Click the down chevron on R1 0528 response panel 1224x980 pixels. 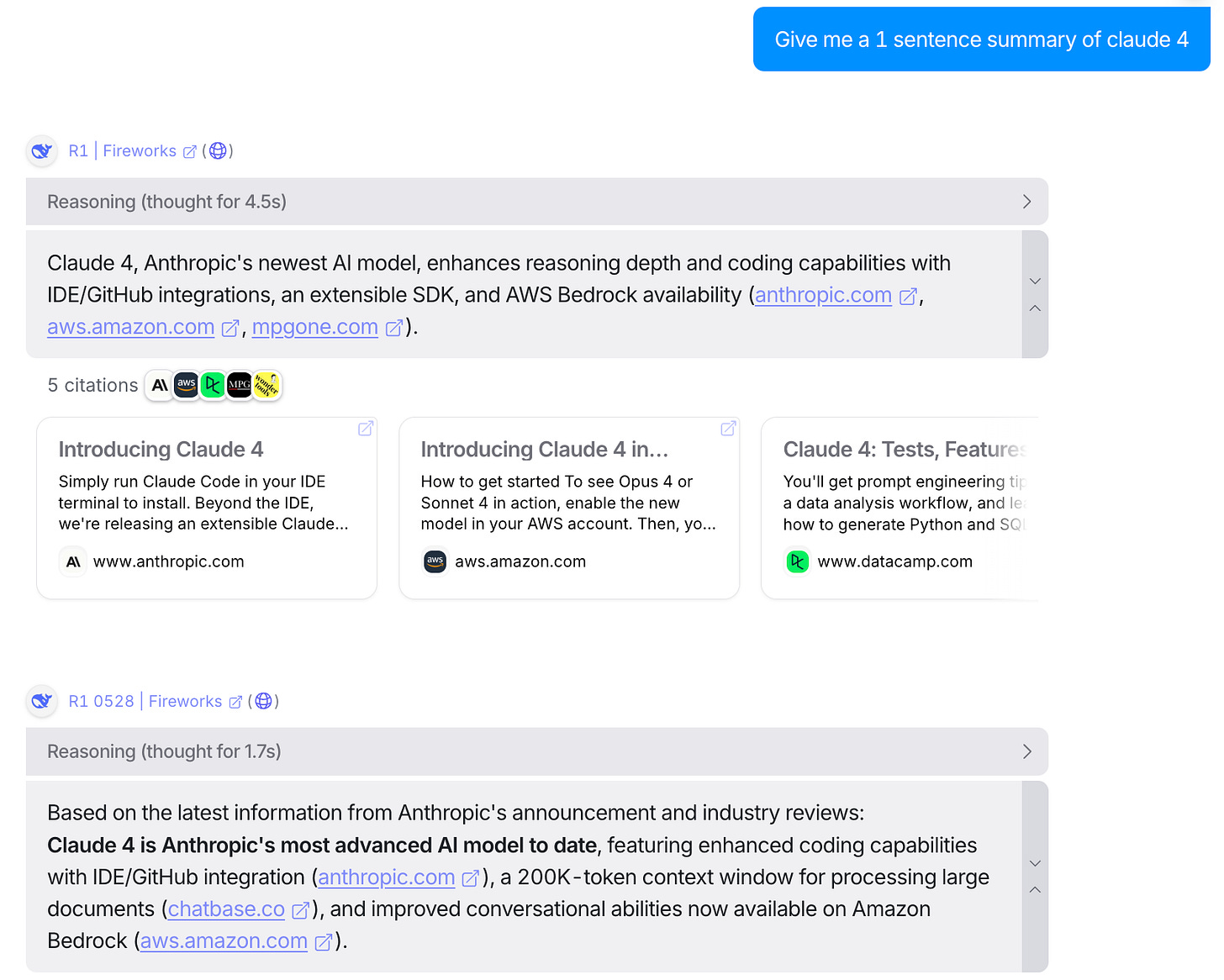[x=1035, y=863]
